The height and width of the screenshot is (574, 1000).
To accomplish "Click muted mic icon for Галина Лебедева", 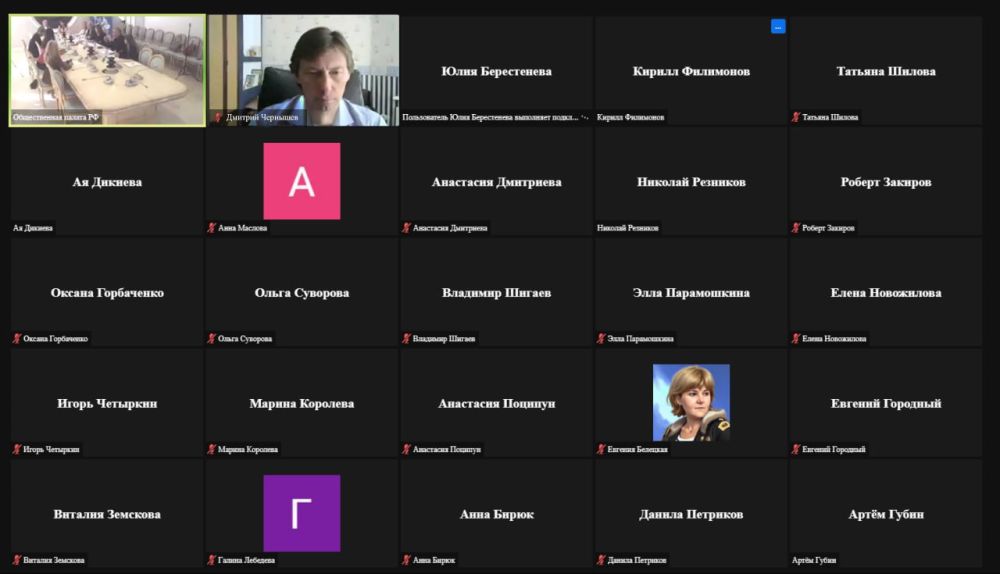I will pyautogui.click(x=212, y=560).
